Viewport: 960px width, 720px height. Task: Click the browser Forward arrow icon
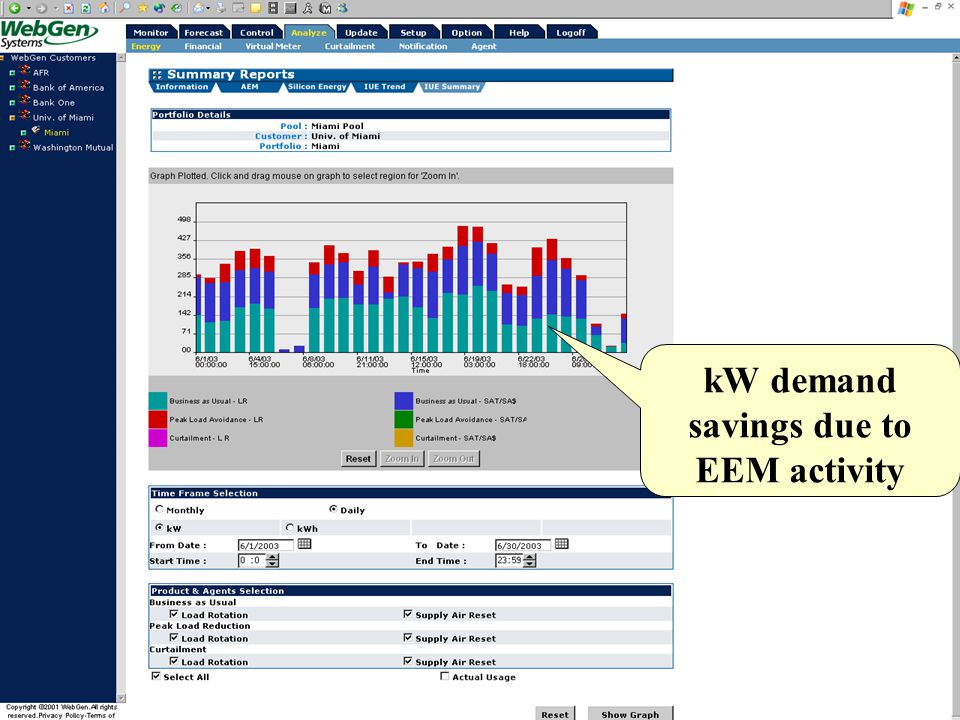[x=41, y=8]
